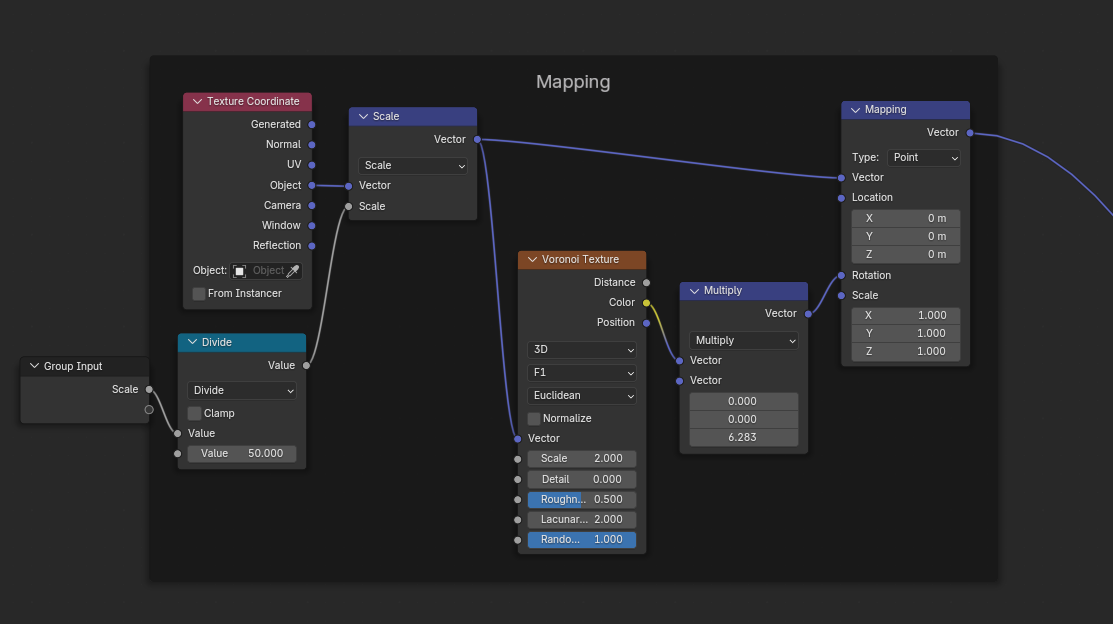The height and width of the screenshot is (624, 1113).
Task: Click the UV output socket
Action: [312, 165]
